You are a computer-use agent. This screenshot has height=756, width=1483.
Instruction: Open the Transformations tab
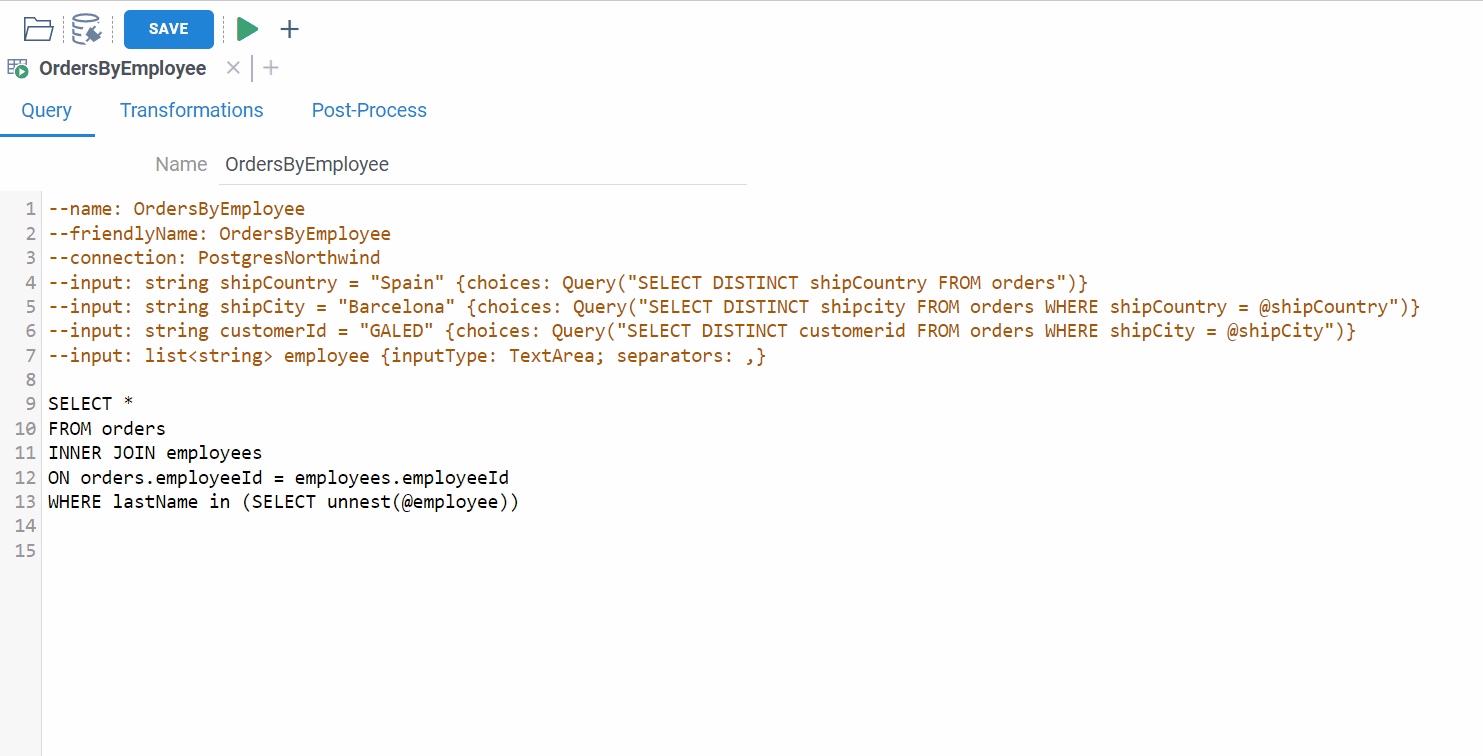pos(191,111)
